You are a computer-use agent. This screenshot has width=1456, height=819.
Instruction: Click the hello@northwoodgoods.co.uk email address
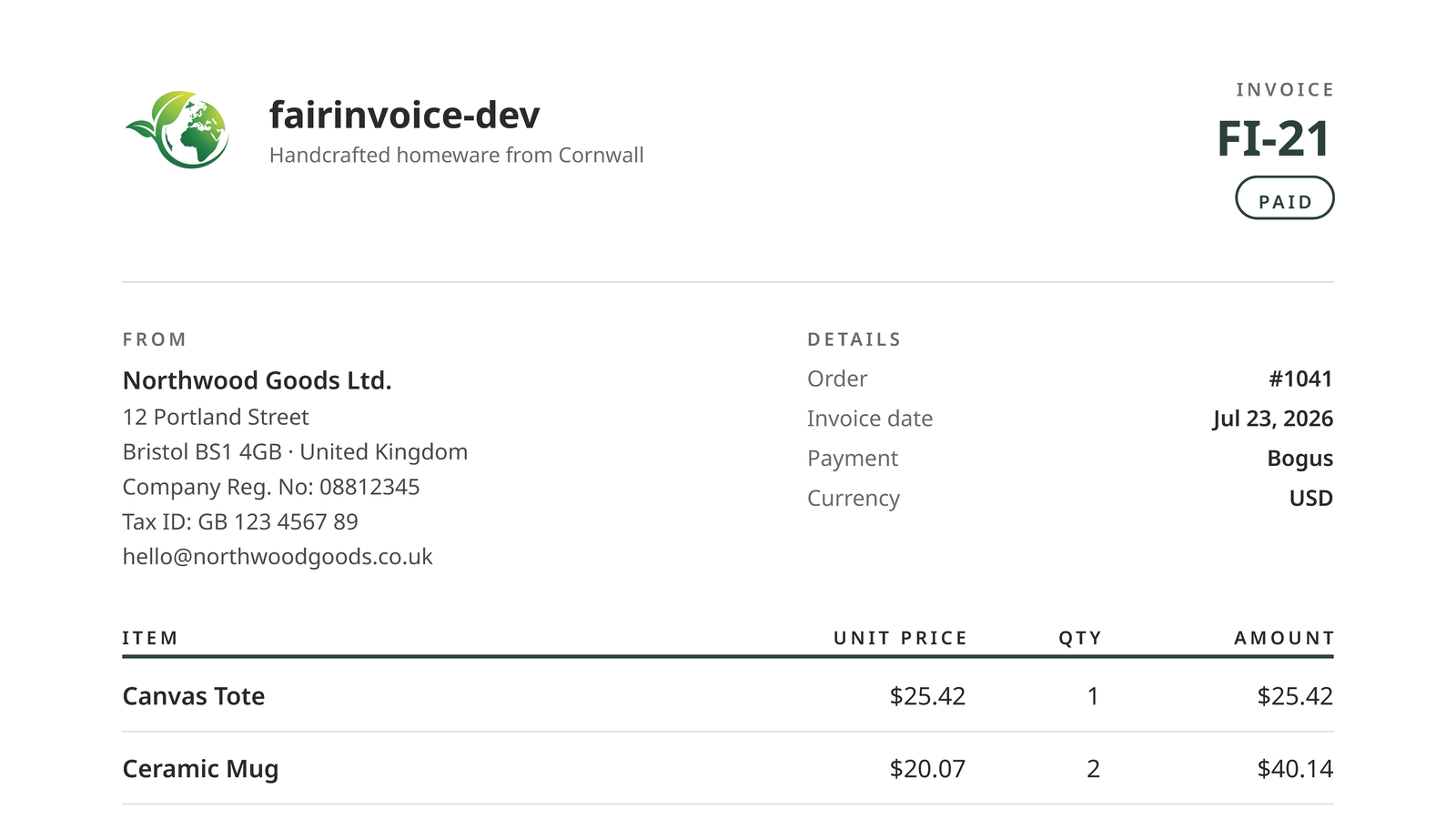(x=278, y=556)
